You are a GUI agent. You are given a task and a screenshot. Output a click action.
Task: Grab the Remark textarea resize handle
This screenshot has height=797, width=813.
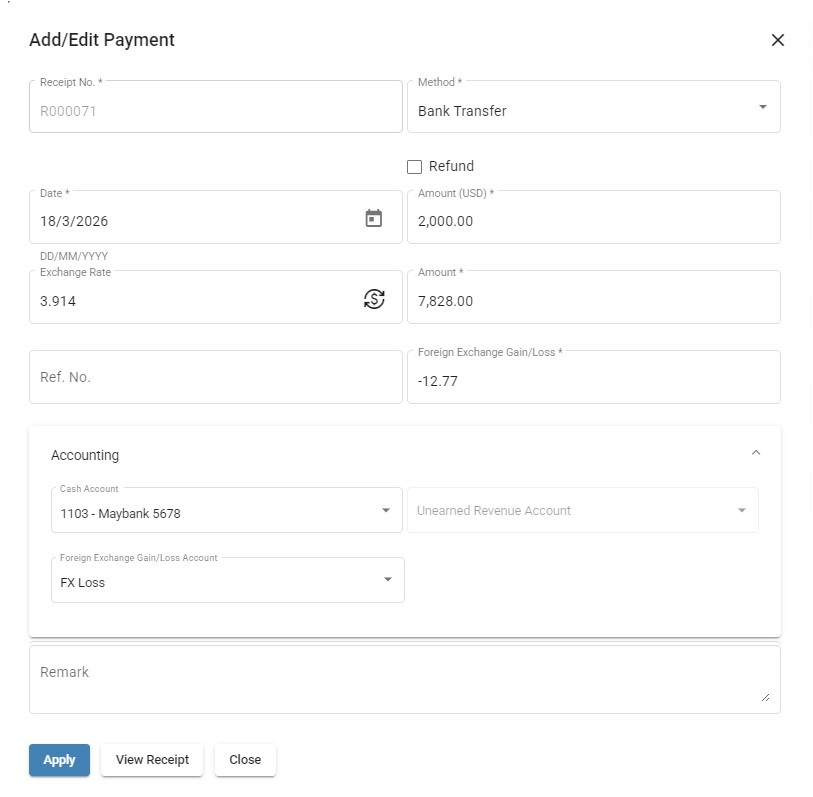point(765,697)
